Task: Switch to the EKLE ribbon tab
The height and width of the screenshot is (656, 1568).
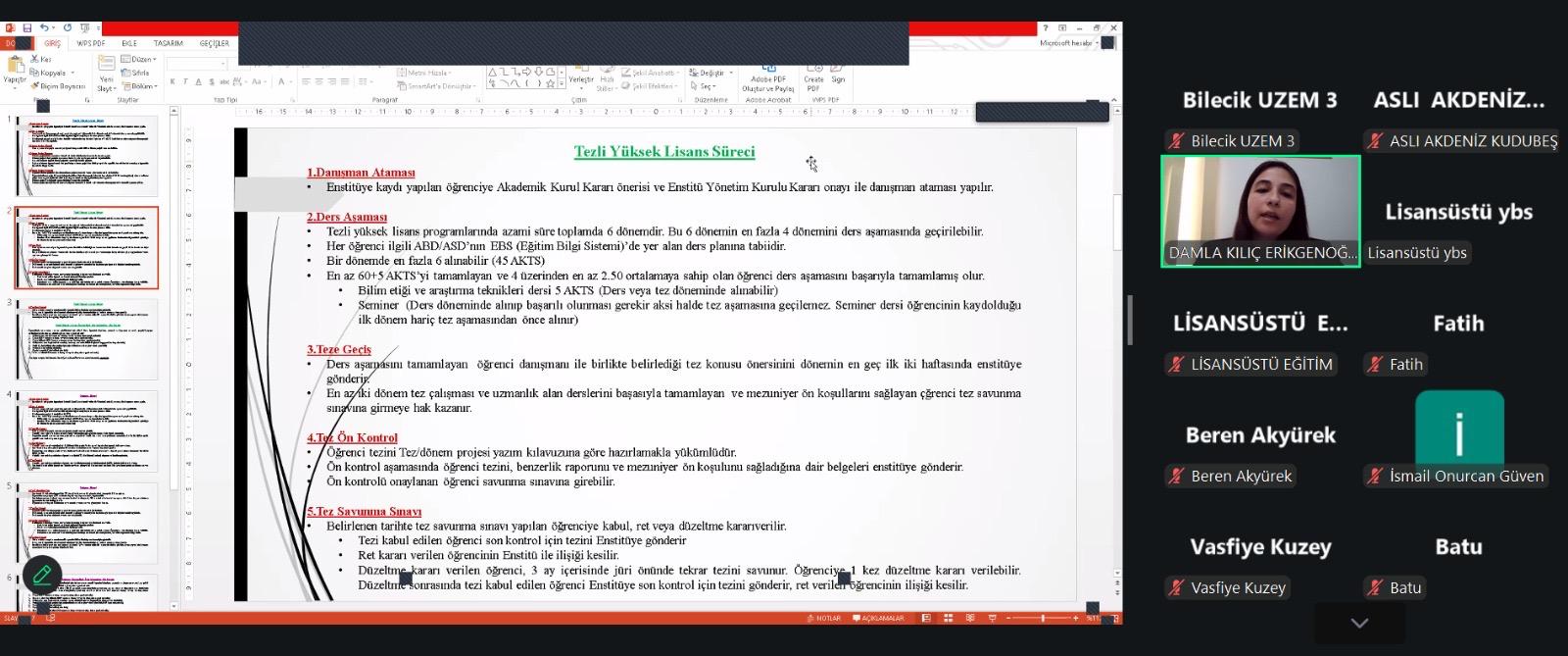Action: [129, 44]
